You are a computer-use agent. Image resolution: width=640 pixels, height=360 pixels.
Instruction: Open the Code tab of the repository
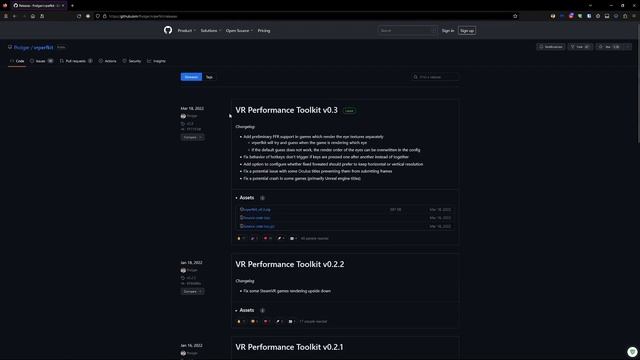pyautogui.click(x=17, y=61)
